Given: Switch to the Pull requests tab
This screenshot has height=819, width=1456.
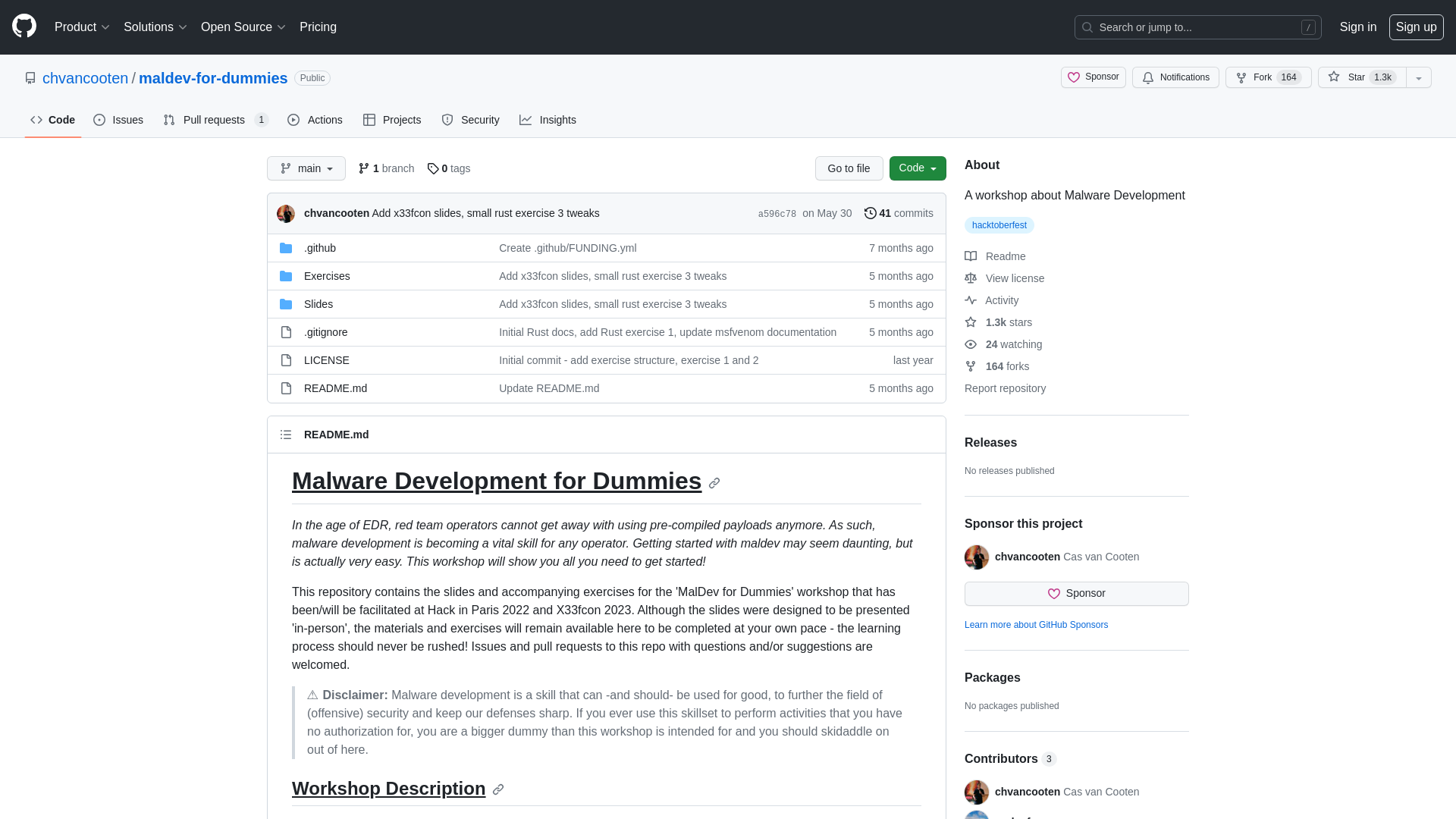Looking at the screenshot, I should tap(215, 120).
